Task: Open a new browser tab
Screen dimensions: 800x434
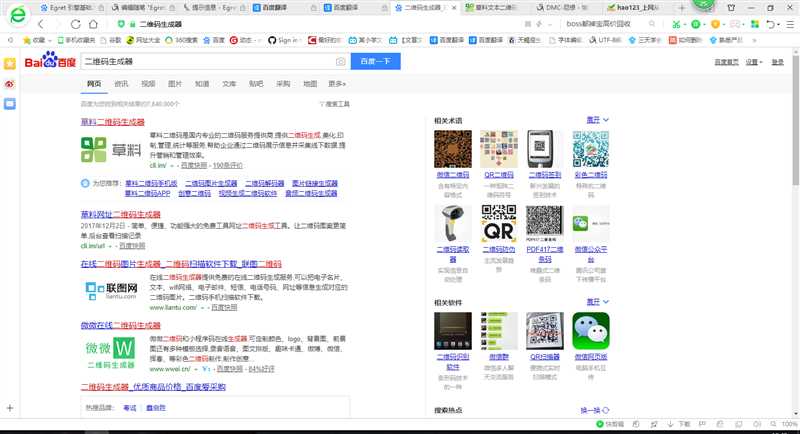Action: point(682,8)
